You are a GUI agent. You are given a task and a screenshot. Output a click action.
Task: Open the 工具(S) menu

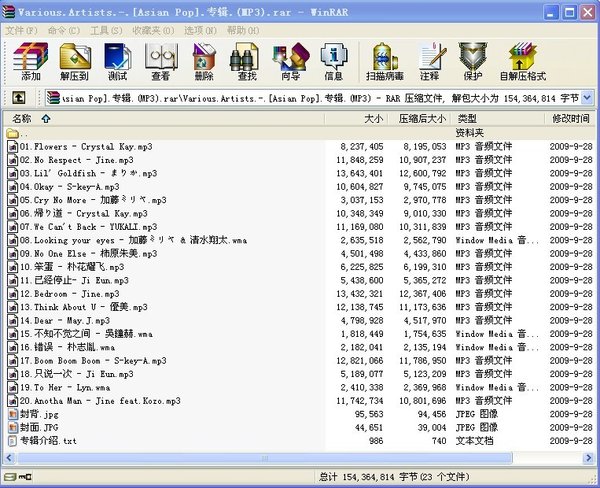(x=106, y=30)
